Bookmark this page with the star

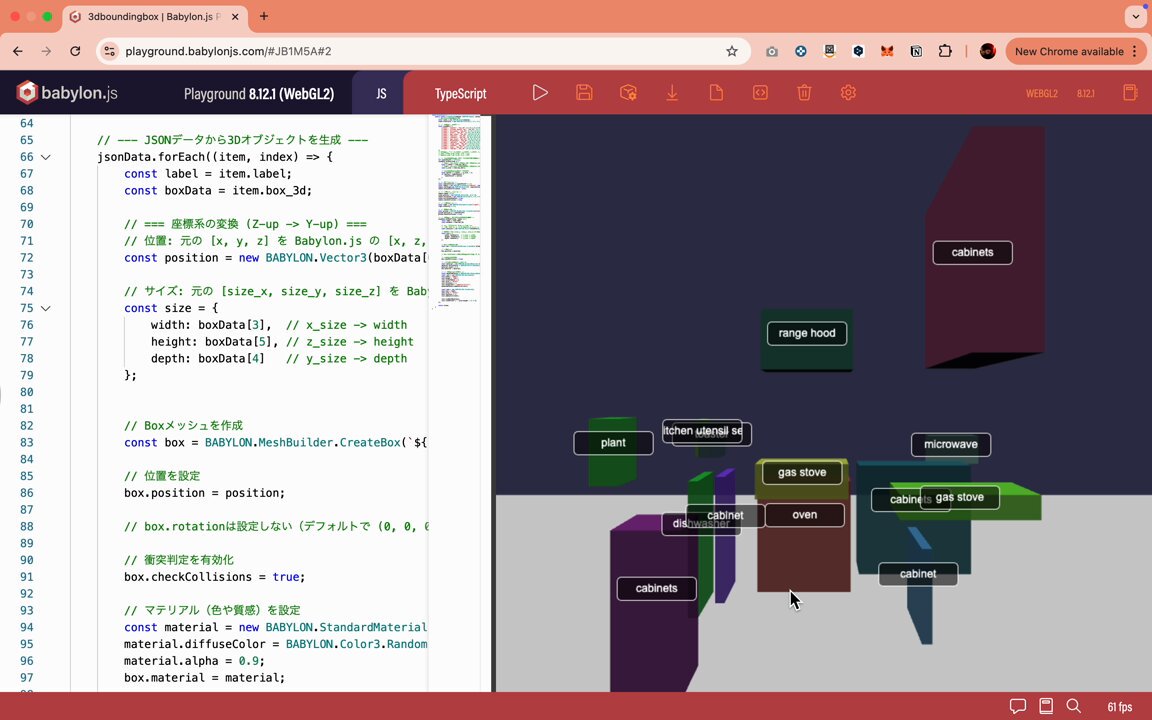[732, 51]
